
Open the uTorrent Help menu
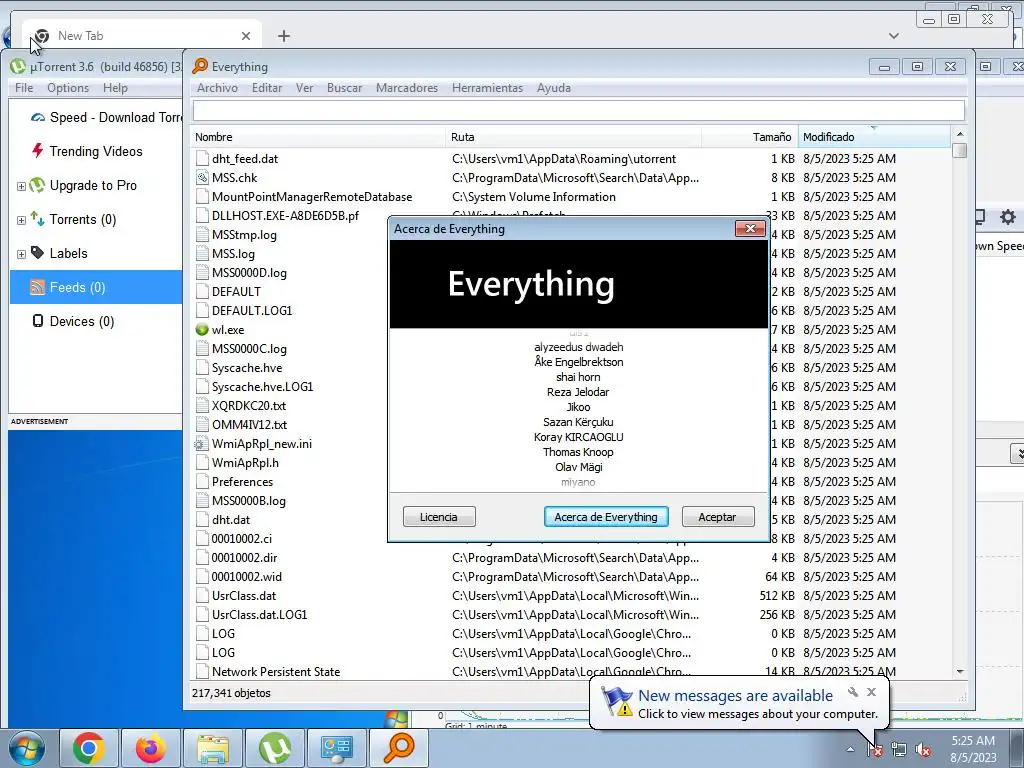tap(115, 88)
